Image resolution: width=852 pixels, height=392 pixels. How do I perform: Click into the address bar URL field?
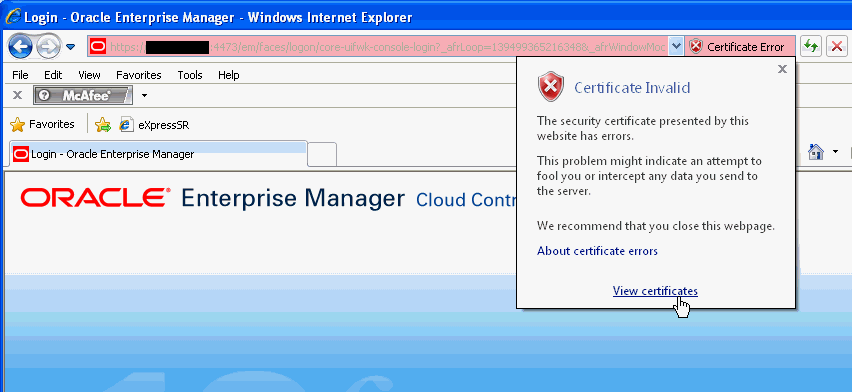pyautogui.click(x=387, y=47)
